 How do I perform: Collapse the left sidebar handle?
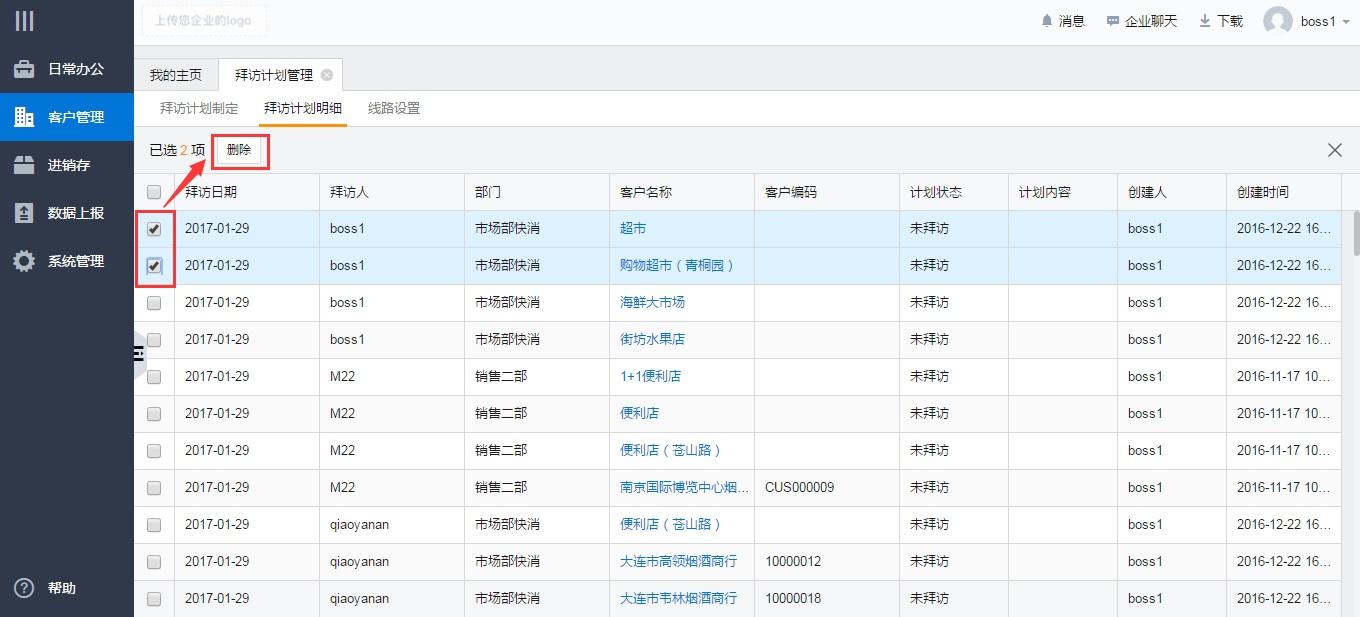pyautogui.click(x=139, y=354)
